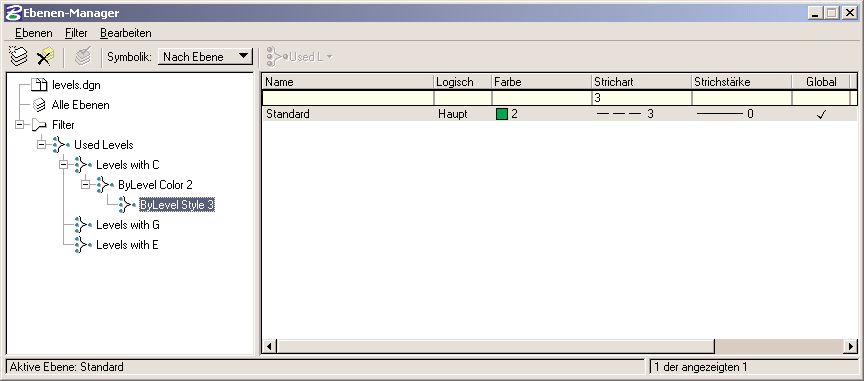Click the Strichart dashed line 3 cell
The width and height of the screenshot is (864, 381).
641,114
